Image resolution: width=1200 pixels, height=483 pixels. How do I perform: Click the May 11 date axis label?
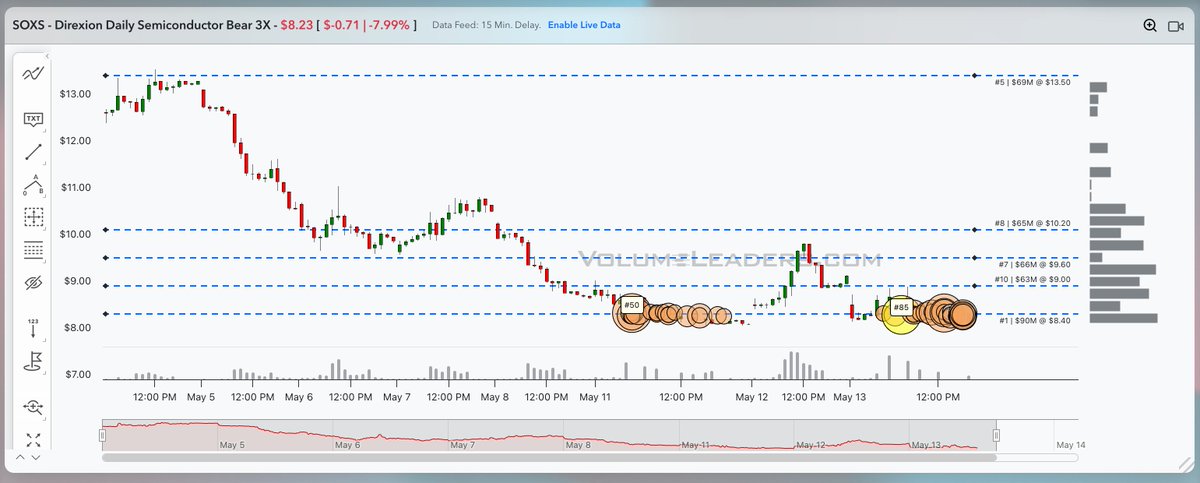pos(595,397)
